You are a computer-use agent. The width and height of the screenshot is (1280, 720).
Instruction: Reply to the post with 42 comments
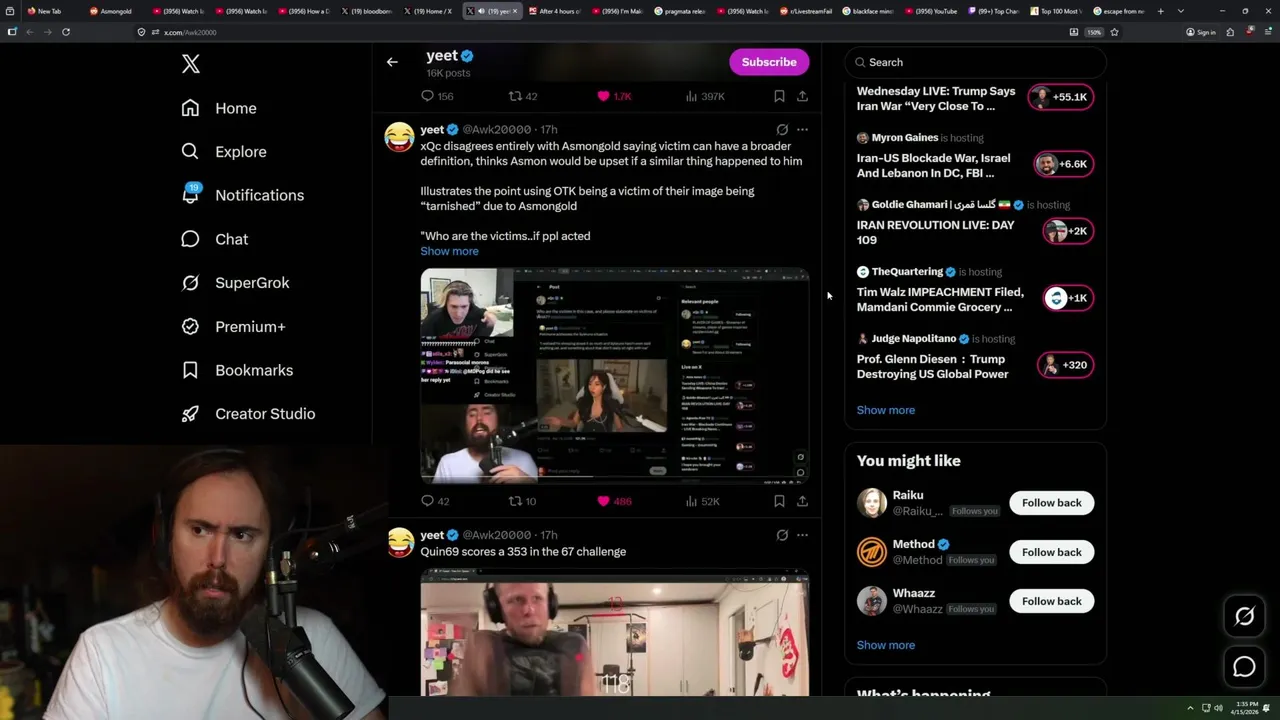[435, 501]
